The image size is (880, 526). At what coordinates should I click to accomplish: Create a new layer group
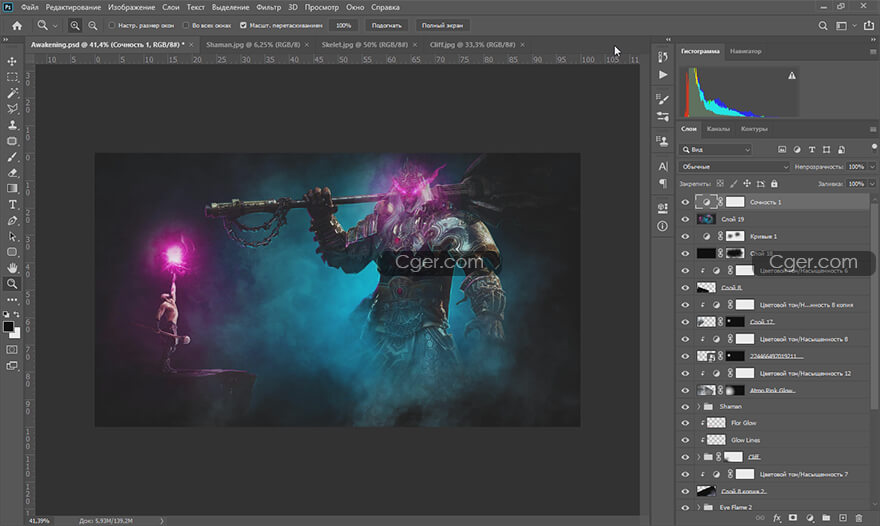(x=826, y=518)
